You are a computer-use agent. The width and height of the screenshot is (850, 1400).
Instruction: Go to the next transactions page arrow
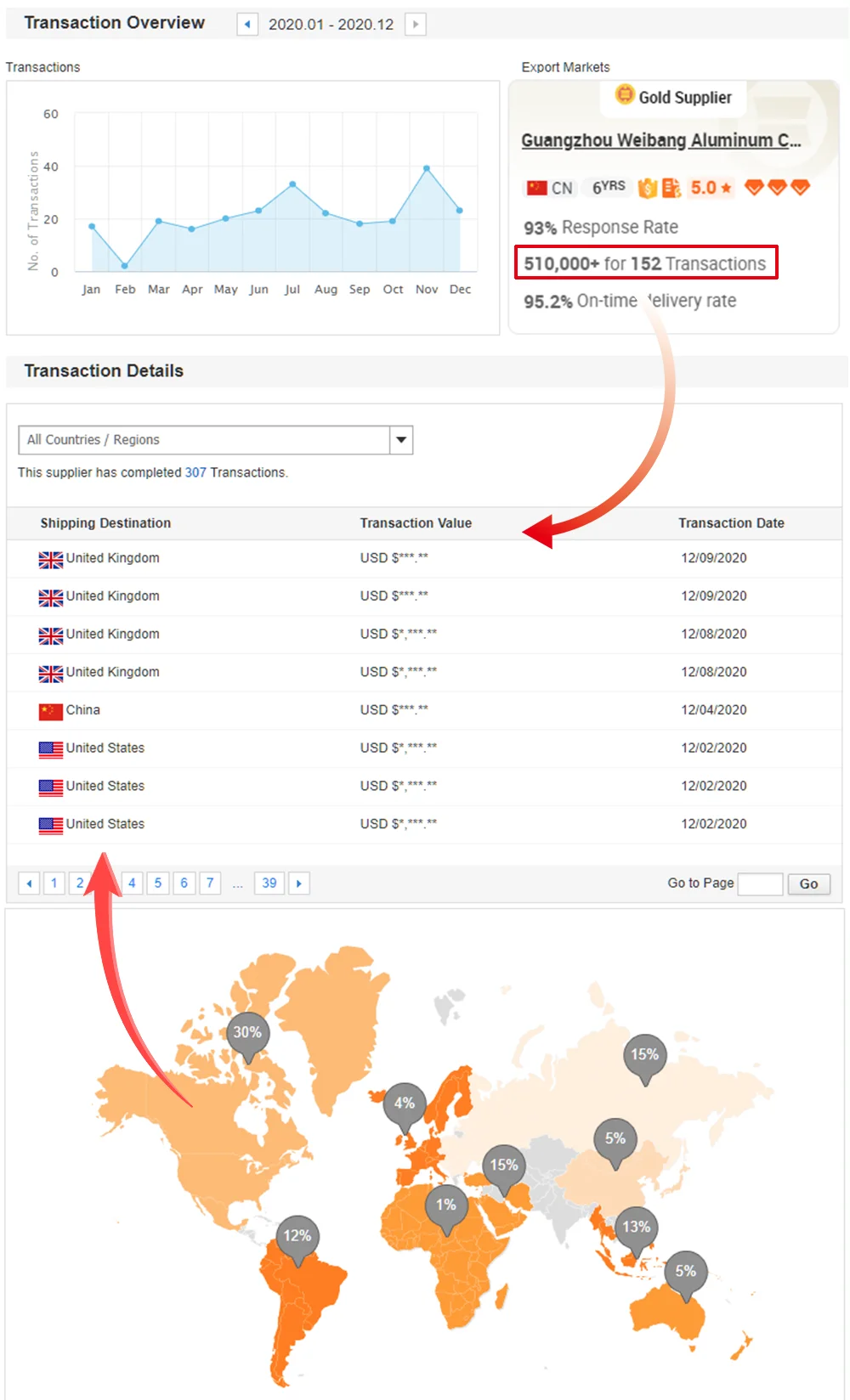click(298, 883)
